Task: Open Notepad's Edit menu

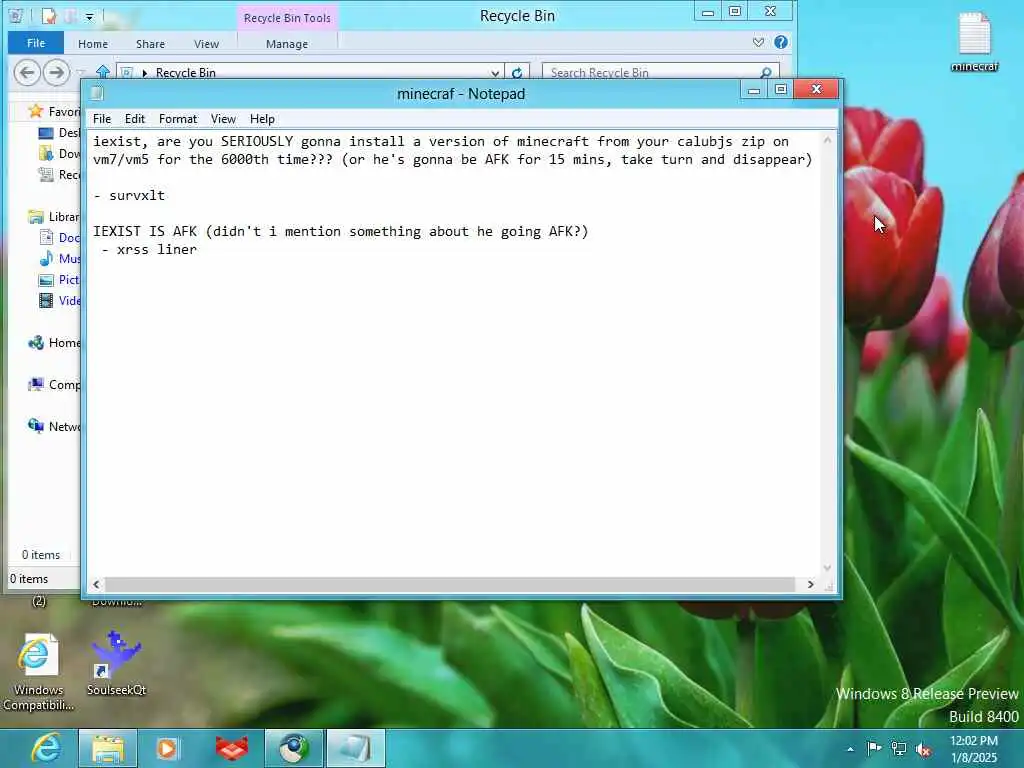Action: pyautogui.click(x=135, y=119)
